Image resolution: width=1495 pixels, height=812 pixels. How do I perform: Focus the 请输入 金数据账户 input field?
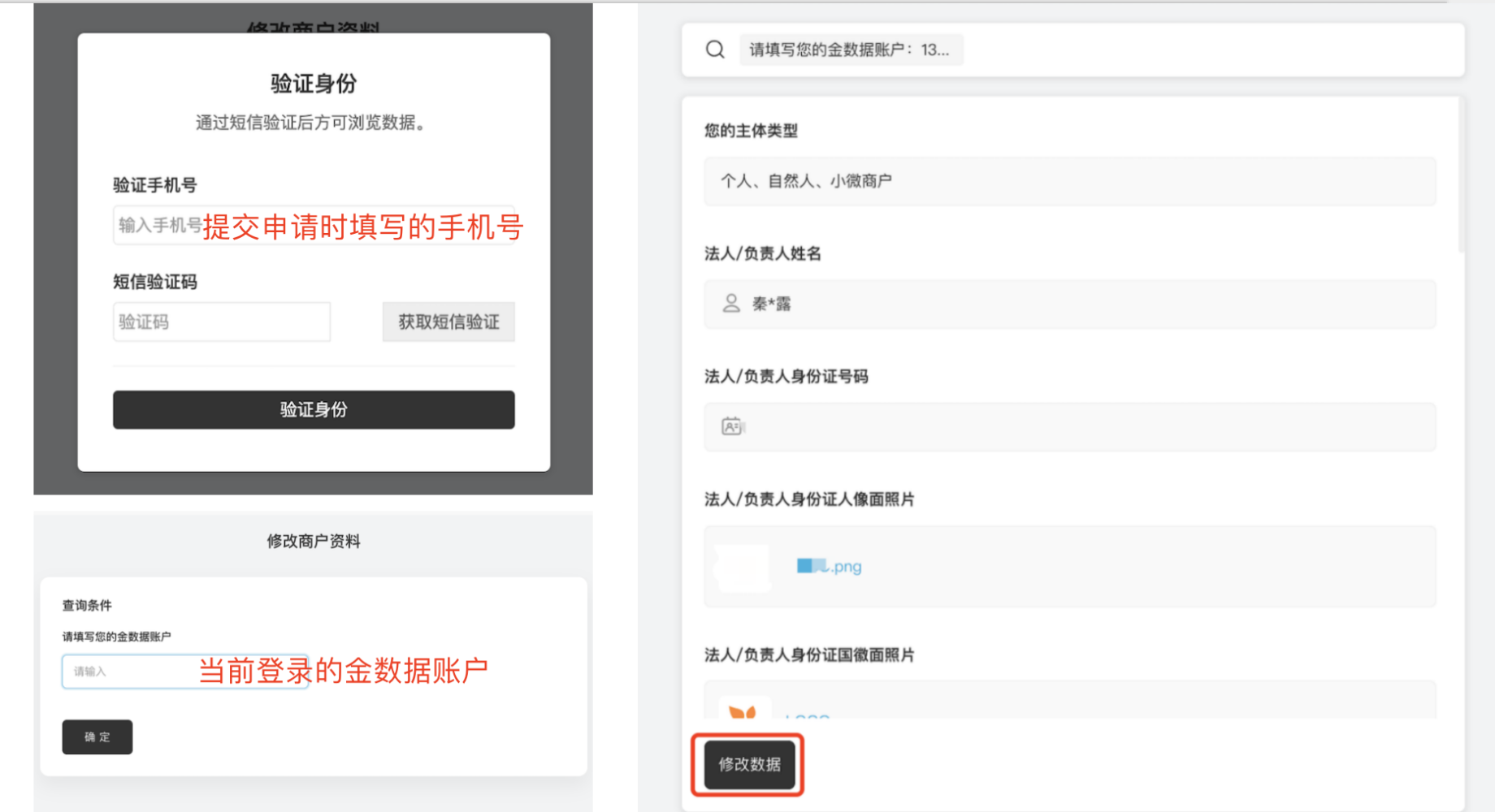pos(185,672)
